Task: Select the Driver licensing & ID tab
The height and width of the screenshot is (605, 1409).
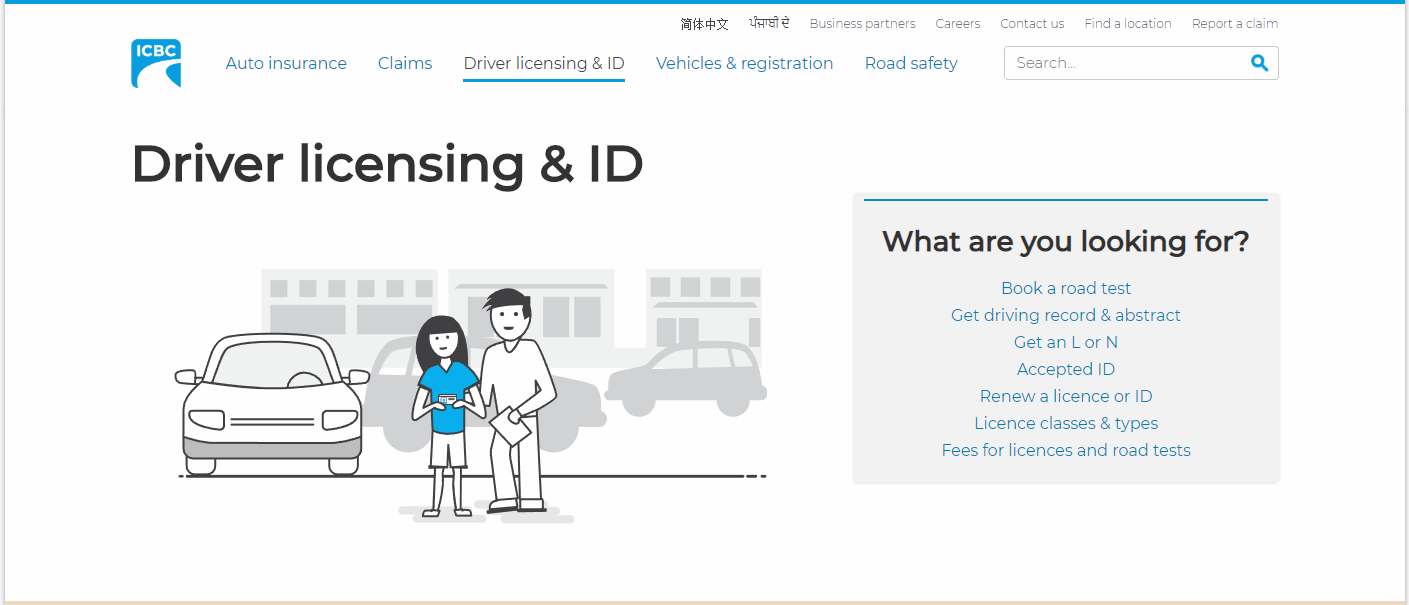Action: click(x=544, y=63)
